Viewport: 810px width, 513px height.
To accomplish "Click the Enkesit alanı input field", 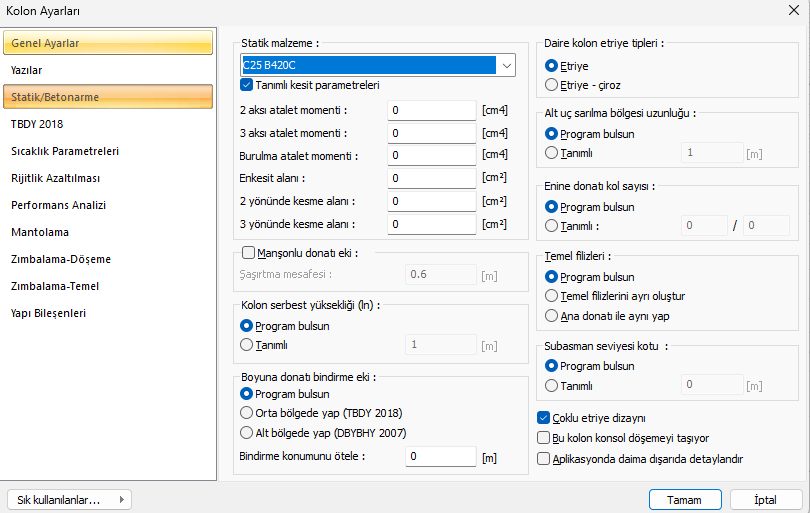I will [431, 178].
